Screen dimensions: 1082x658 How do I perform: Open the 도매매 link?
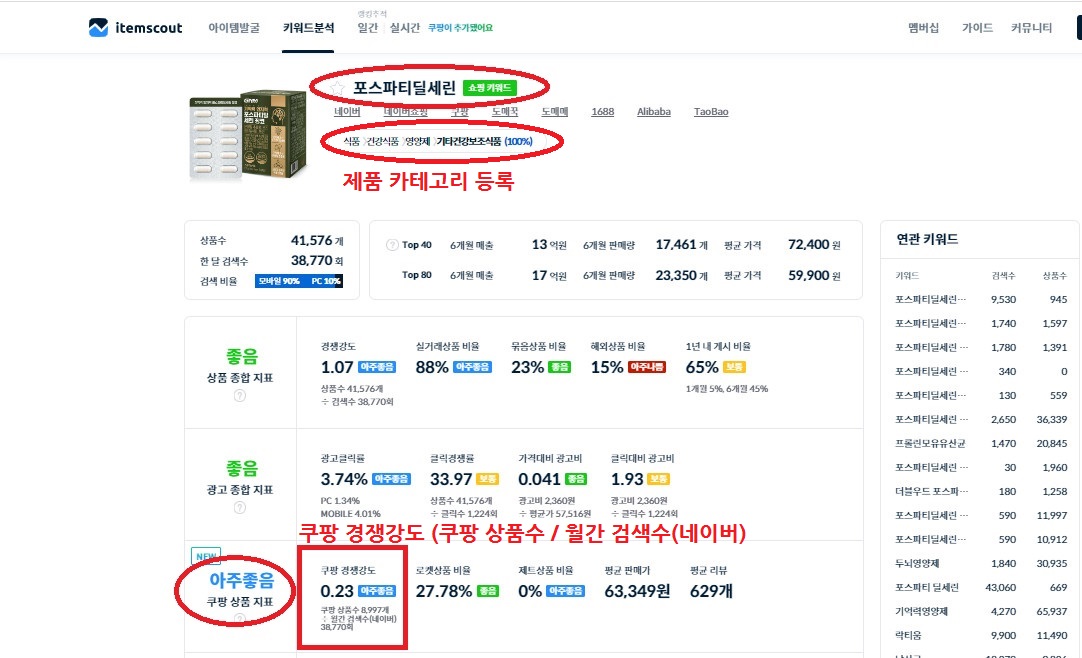(555, 112)
